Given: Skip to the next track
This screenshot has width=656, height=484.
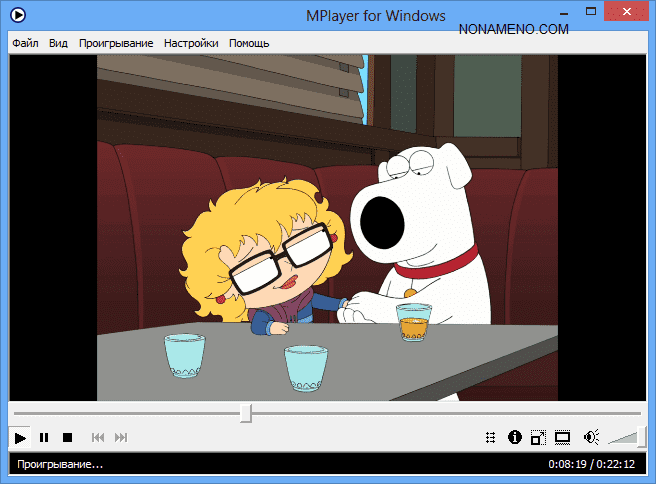Looking at the screenshot, I should pos(121,437).
